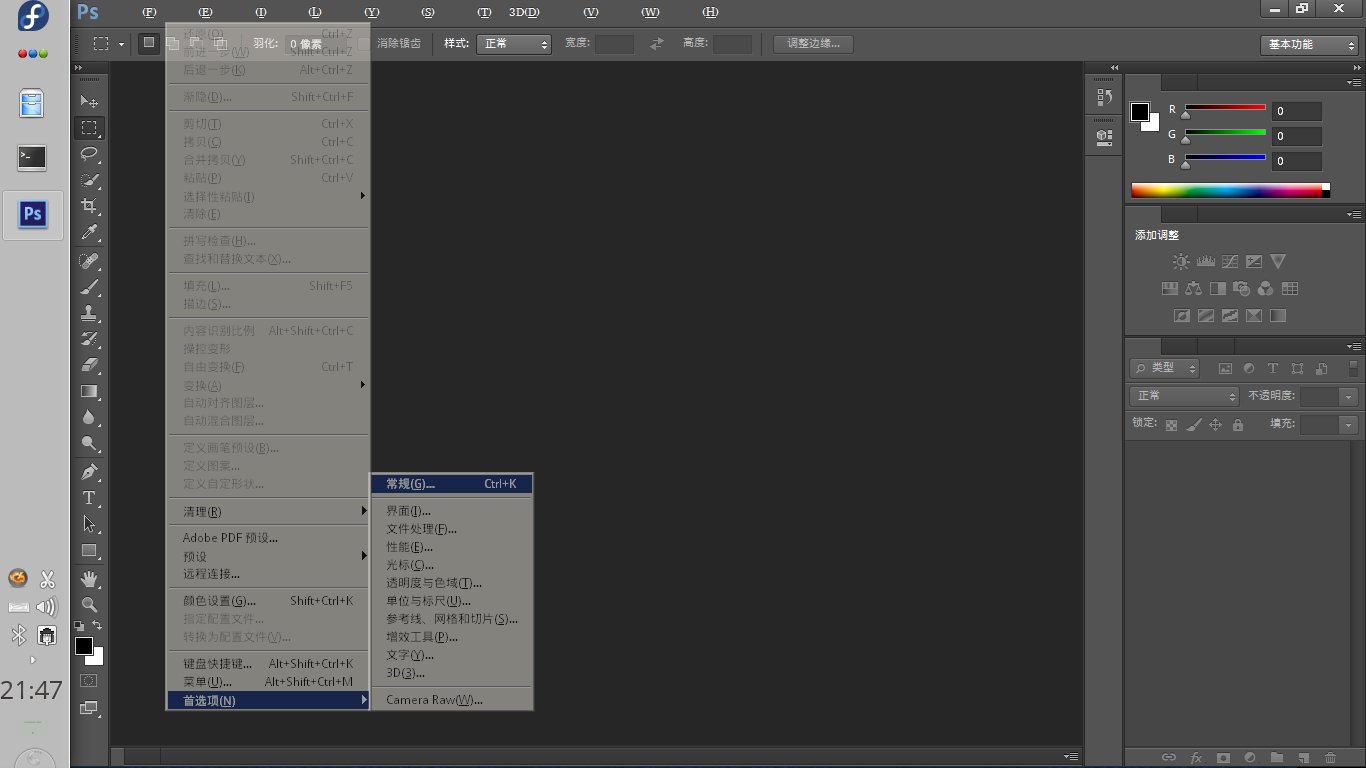Toggle filter for type layers
Viewport: 1366px width, 768px height.
1273,368
